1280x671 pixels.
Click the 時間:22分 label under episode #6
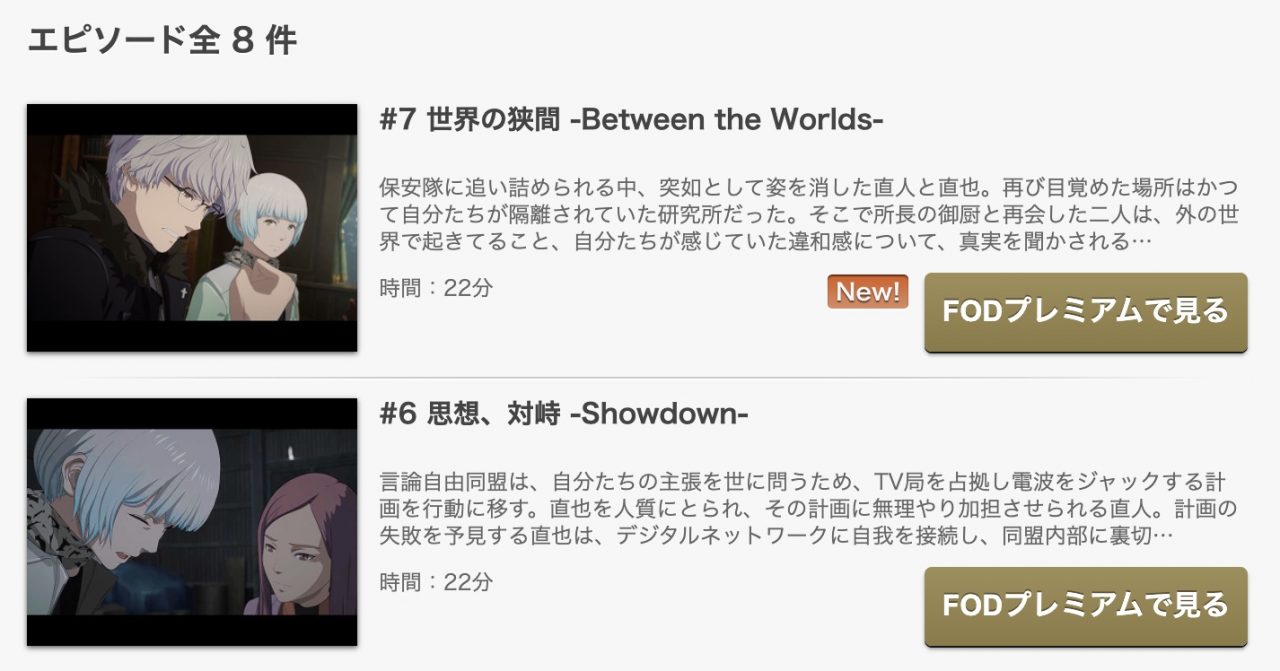tap(437, 582)
